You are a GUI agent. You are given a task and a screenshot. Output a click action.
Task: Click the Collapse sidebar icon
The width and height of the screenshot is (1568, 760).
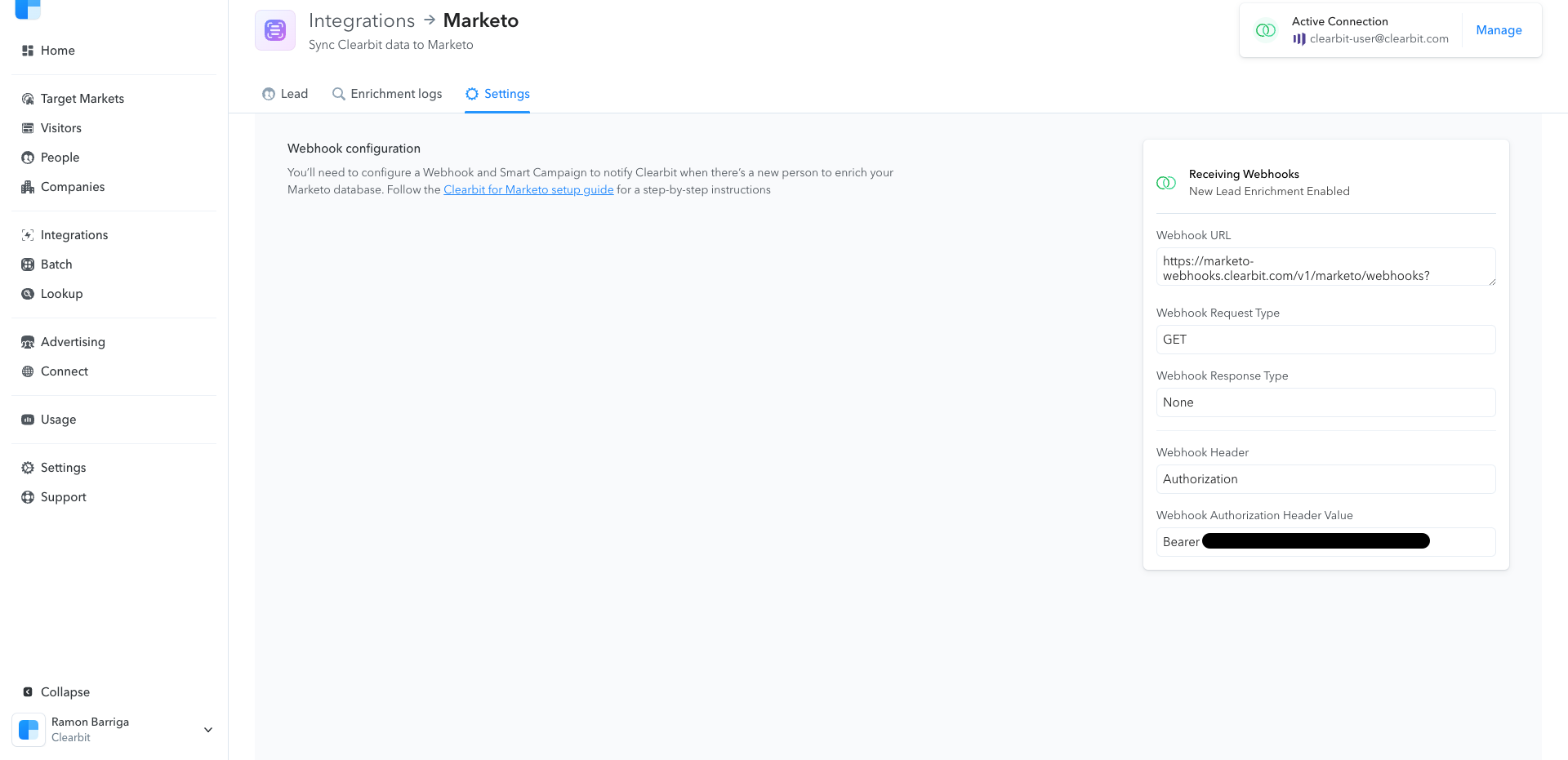coord(28,692)
